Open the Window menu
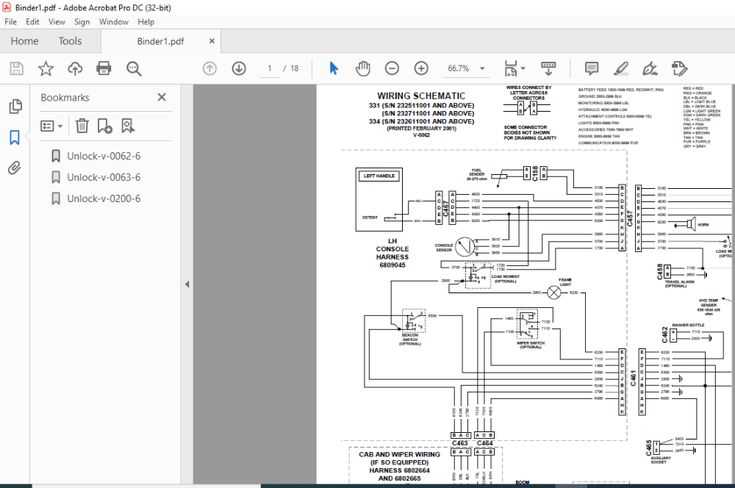735x488 pixels. tap(113, 22)
